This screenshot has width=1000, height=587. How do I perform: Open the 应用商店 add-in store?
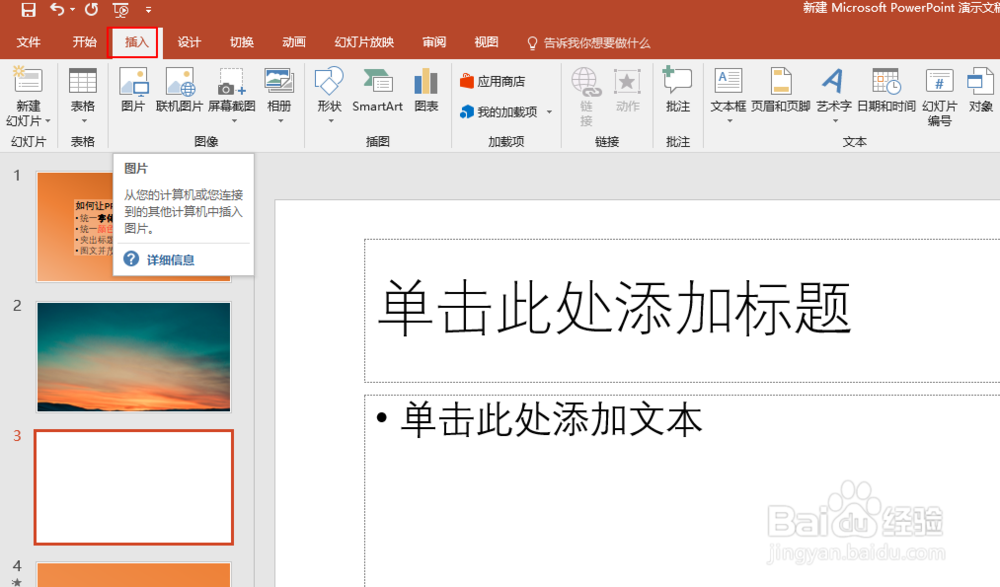pyautogui.click(x=493, y=81)
